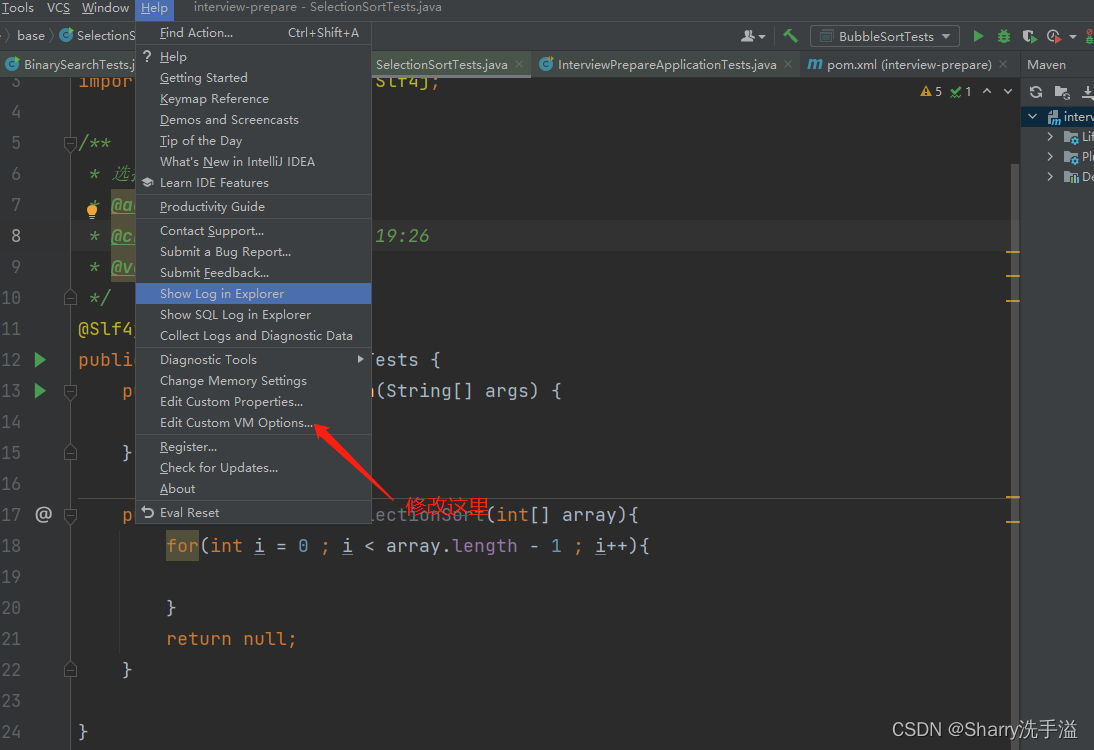Select Check for Updates entry
This screenshot has width=1094, height=750.
click(x=253, y=468)
